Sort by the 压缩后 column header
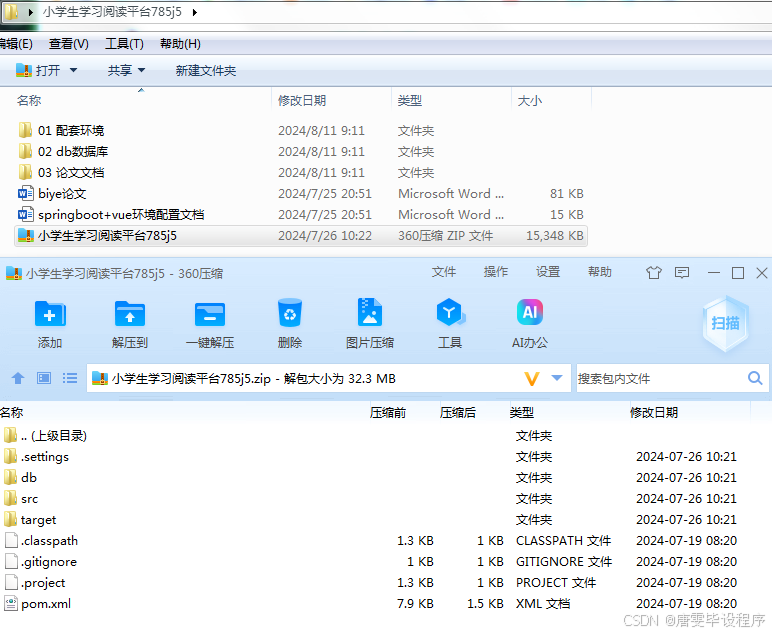This screenshot has height=634, width=772. coord(458,412)
